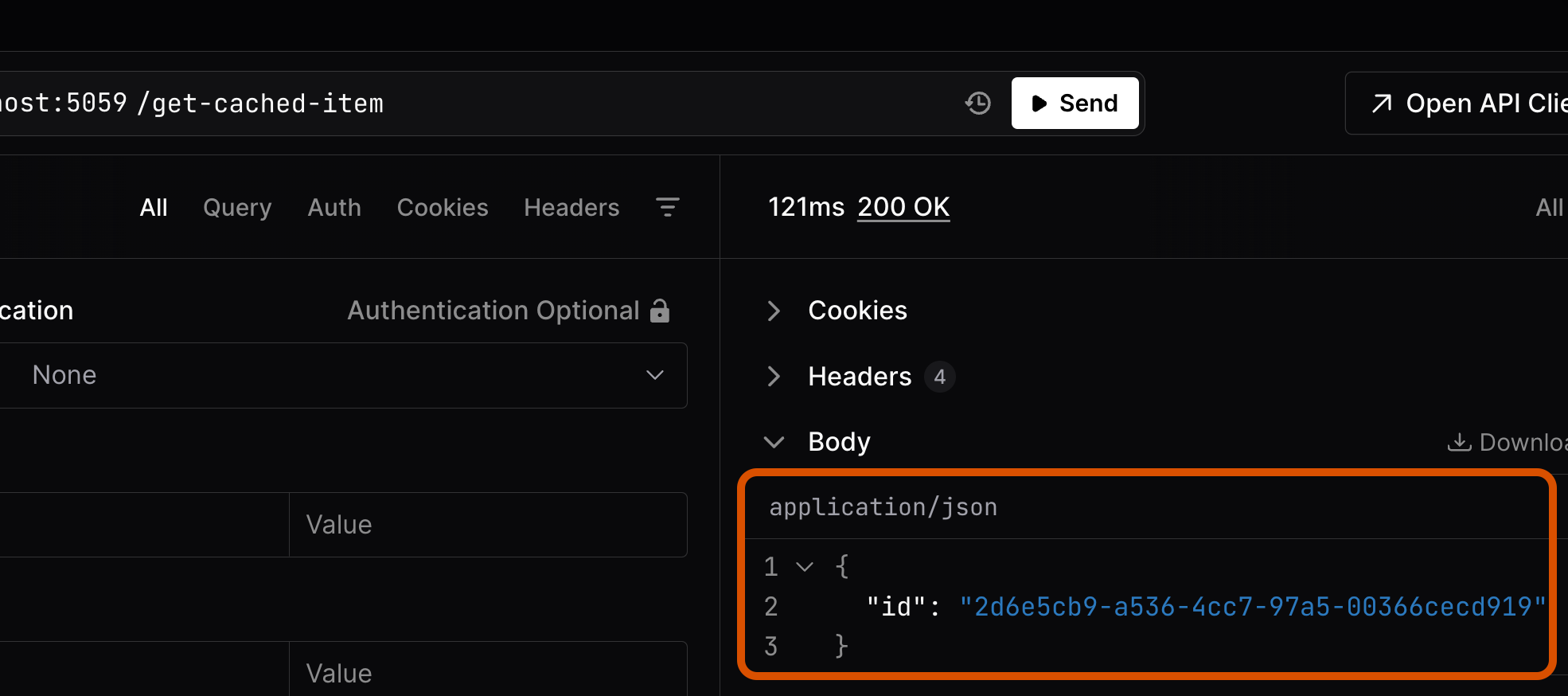Select the All request tab
1568x696 pixels.
click(154, 207)
